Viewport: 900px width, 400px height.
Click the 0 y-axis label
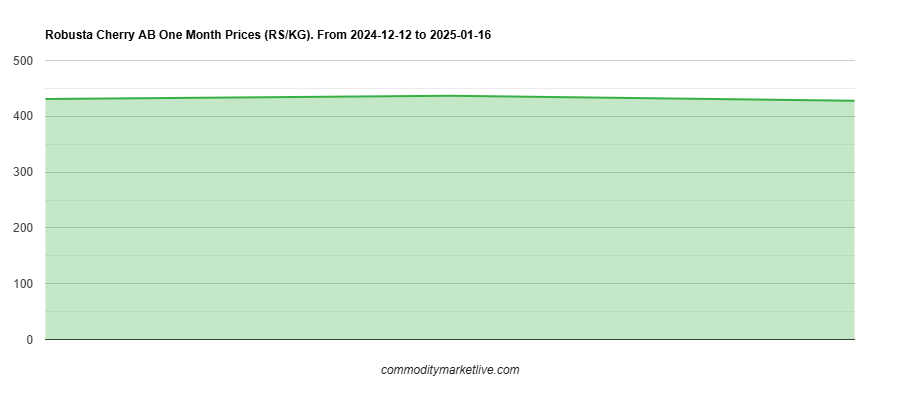pyautogui.click(x=28, y=340)
